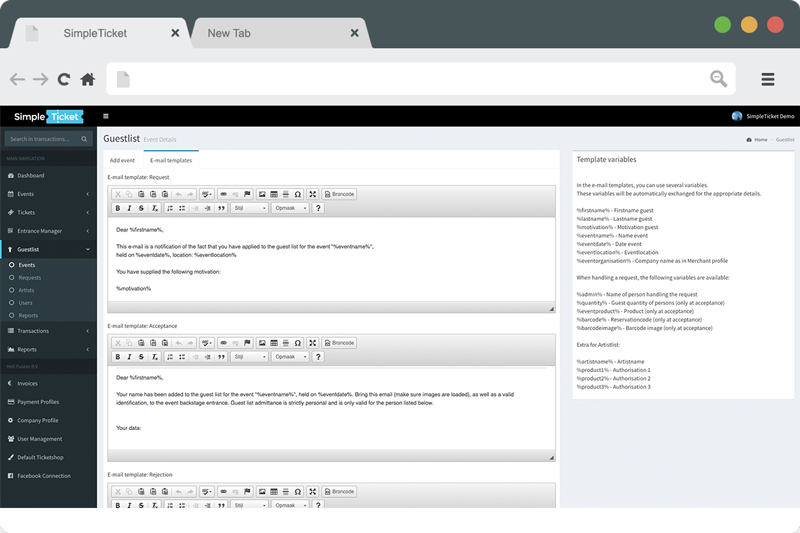Screen dimensions: 800x533
Task: Open Invoices in the sidebar
Action: [x=48, y=384]
